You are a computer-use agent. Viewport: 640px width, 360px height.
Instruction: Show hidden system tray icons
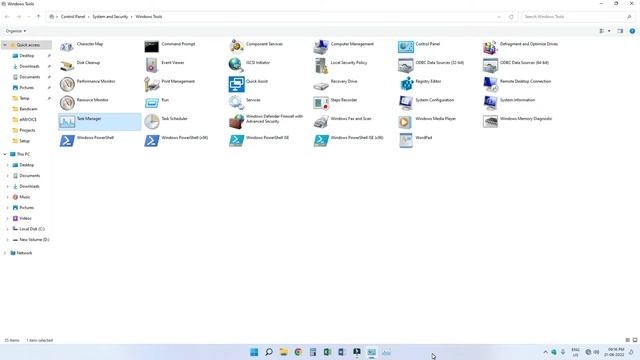click(x=545, y=352)
